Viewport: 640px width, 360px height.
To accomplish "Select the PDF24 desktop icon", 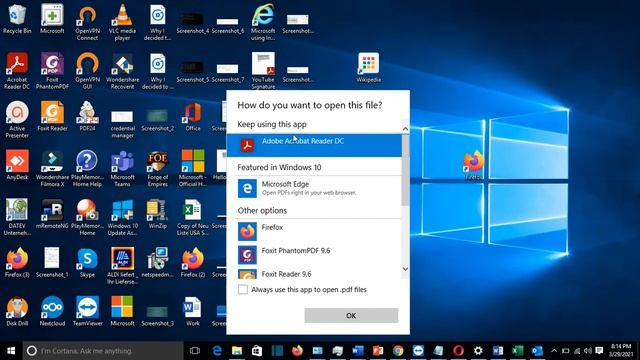I will 87,116.
